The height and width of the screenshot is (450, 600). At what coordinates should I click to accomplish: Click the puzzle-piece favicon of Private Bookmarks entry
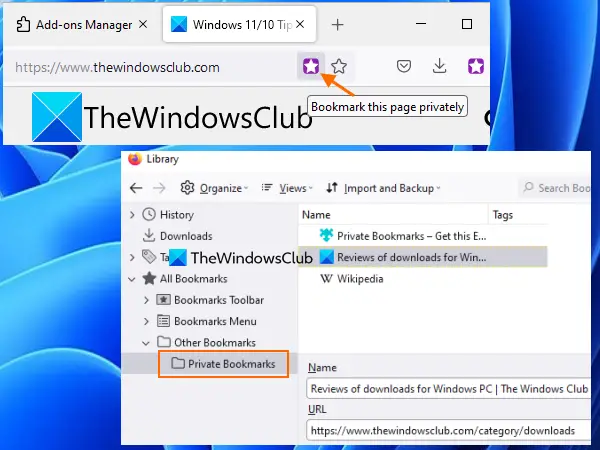[x=326, y=235]
